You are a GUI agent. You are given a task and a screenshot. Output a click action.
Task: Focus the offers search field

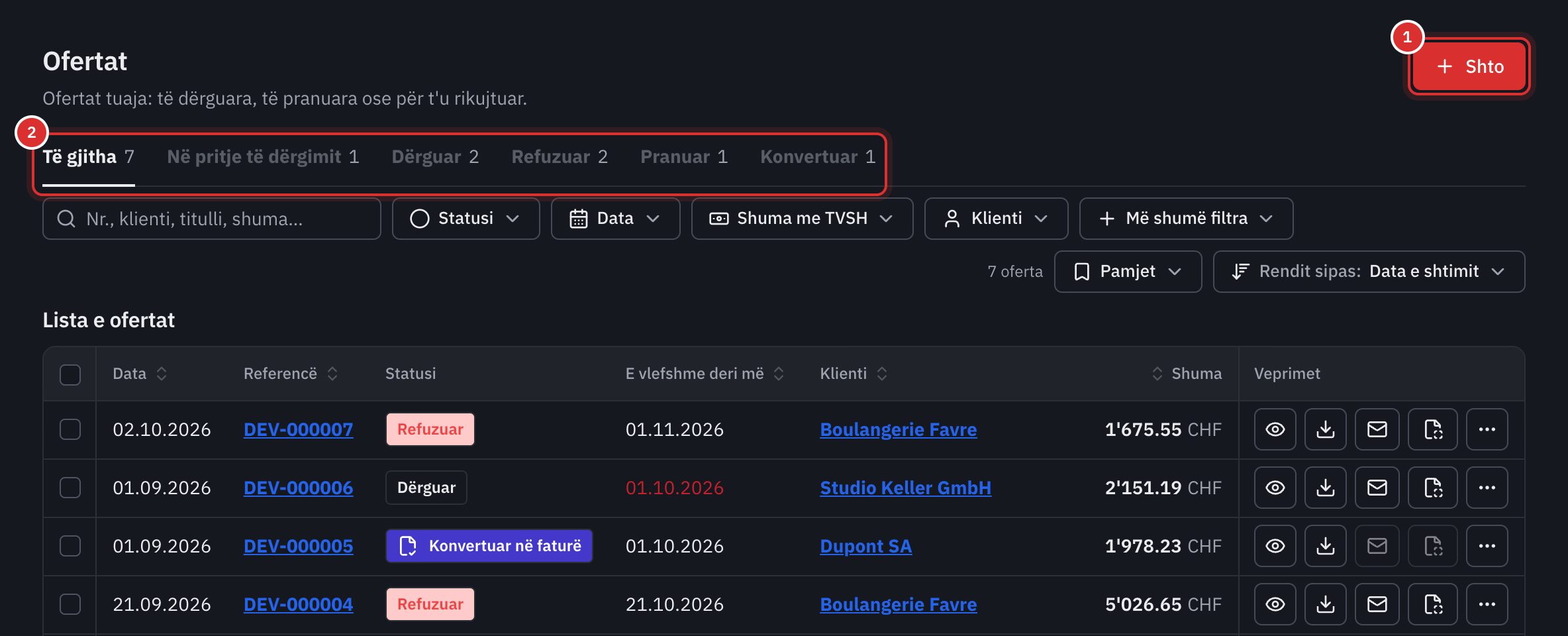click(212, 219)
